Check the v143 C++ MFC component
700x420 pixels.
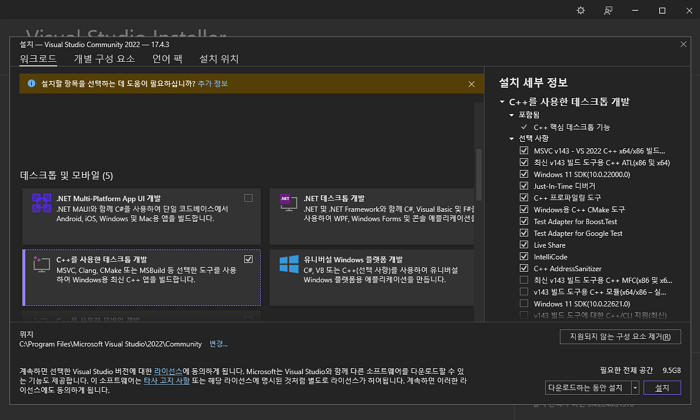524,280
